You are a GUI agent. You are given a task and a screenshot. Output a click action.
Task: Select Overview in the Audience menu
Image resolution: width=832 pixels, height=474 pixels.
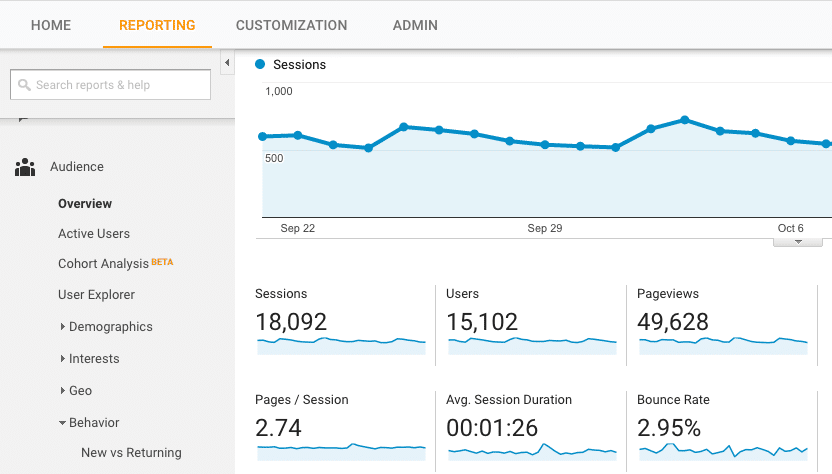(85, 204)
